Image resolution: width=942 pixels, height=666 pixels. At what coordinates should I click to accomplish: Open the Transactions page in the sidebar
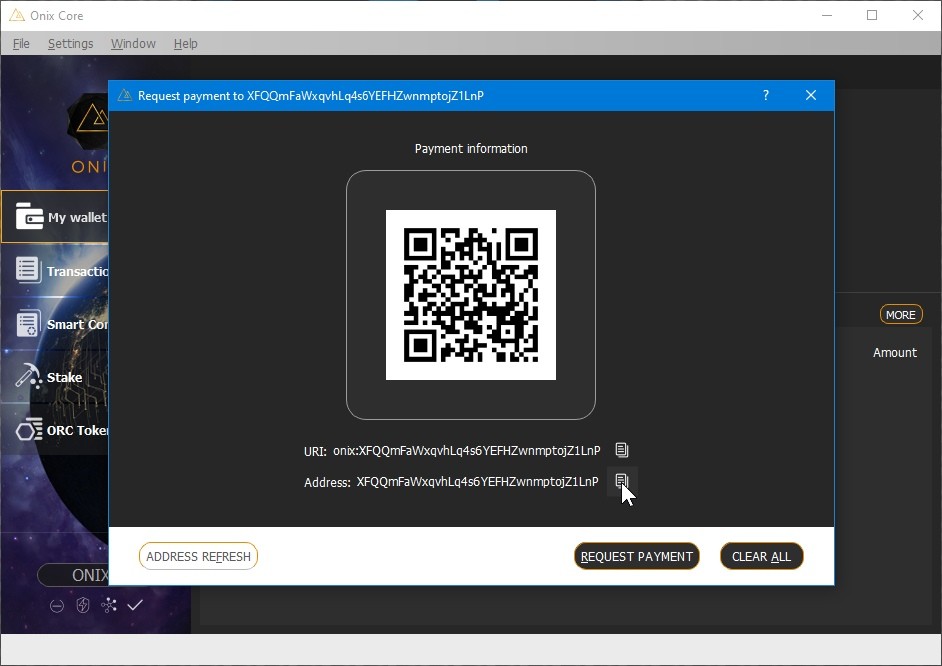coord(55,271)
